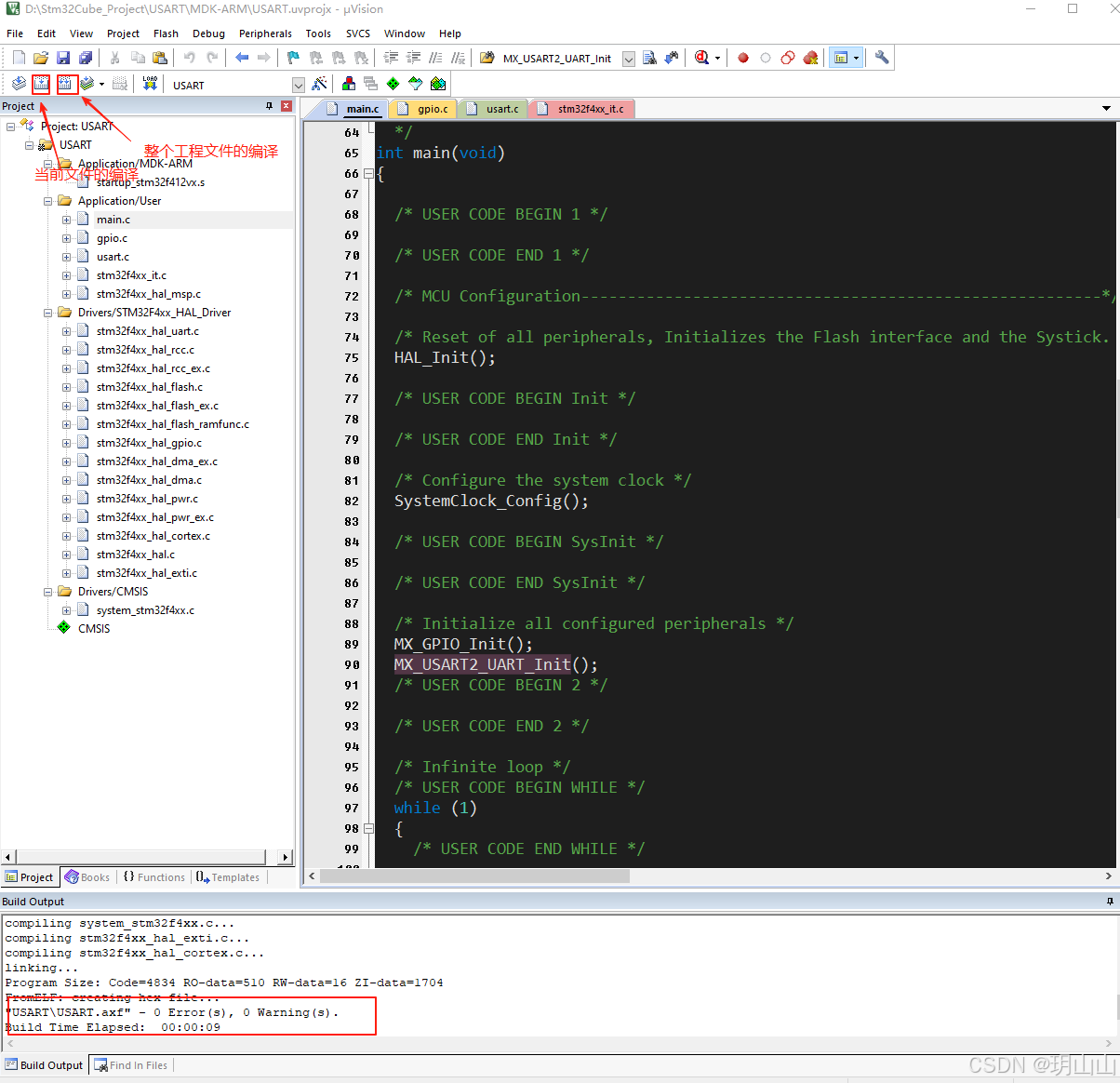Collapse the Drivers/CMSIS folder
This screenshot has width=1120, height=1083.
(x=48, y=592)
